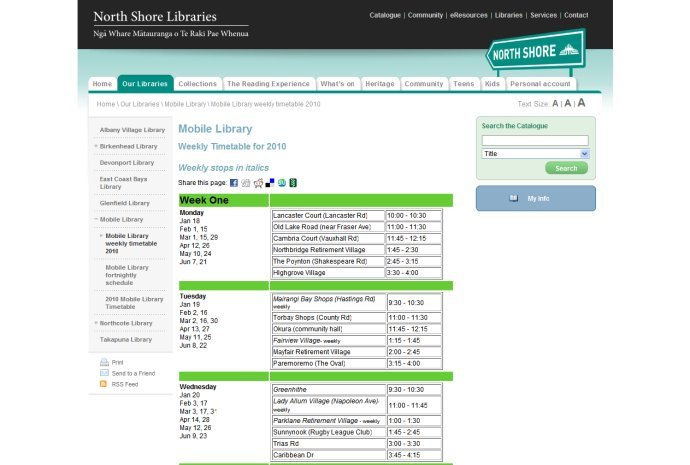Click the Print printer icon
The height and width of the screenshot is (465, 690).
103,362
